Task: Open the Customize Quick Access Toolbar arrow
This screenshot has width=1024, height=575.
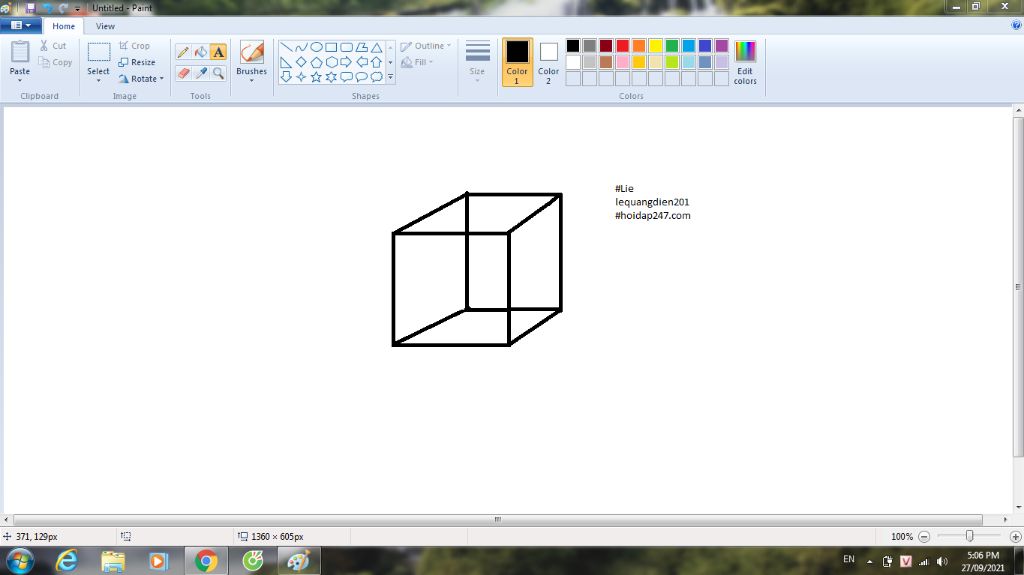Action: 78,8
